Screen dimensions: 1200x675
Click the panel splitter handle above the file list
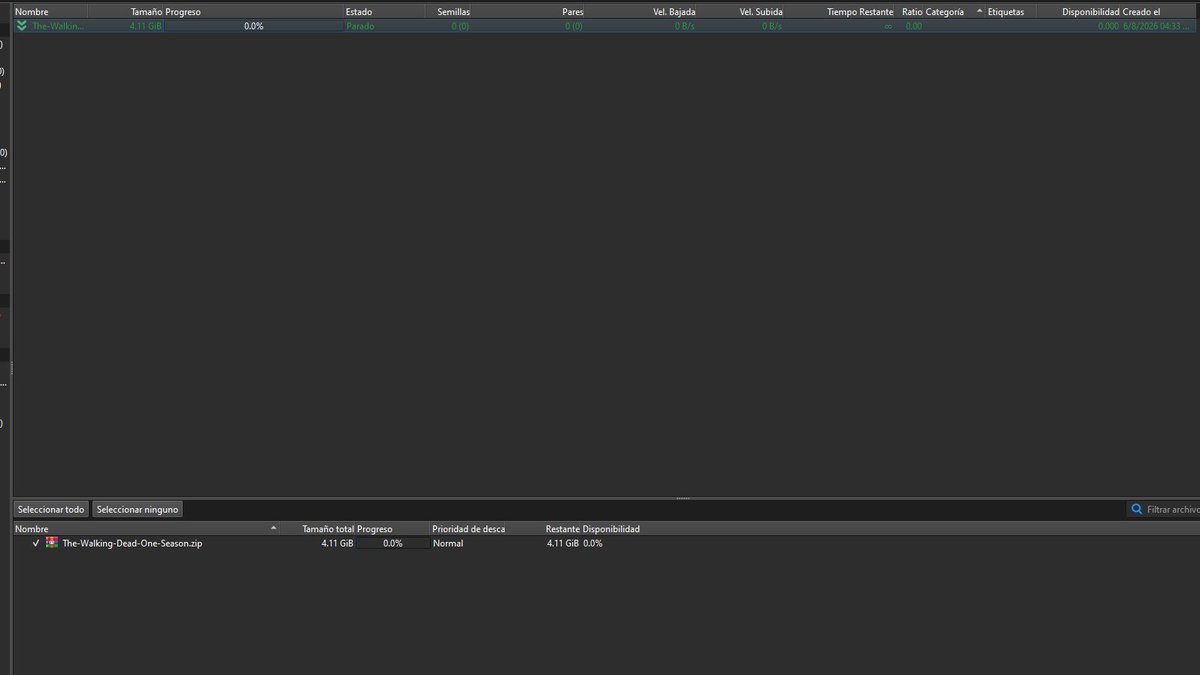tap(683, 497)
